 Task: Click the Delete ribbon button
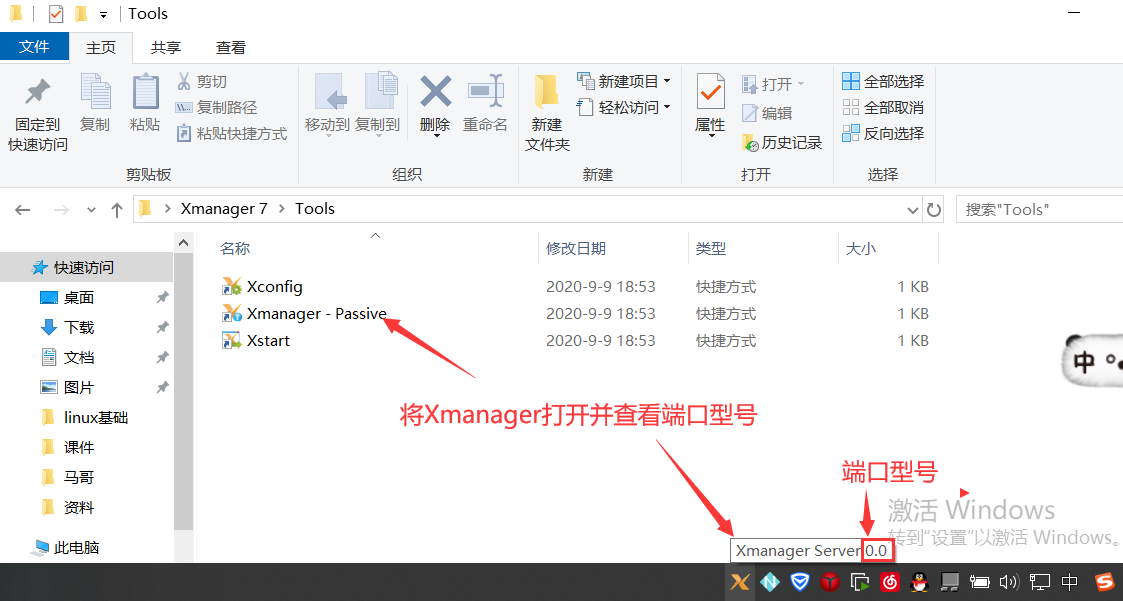coord(435,105)
